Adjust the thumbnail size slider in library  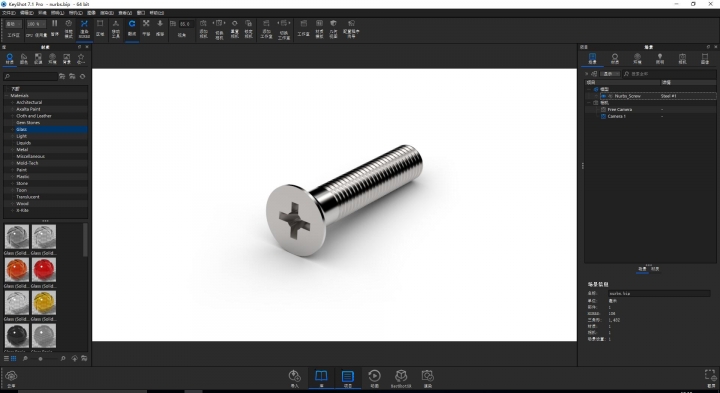[x=40, y=359]
